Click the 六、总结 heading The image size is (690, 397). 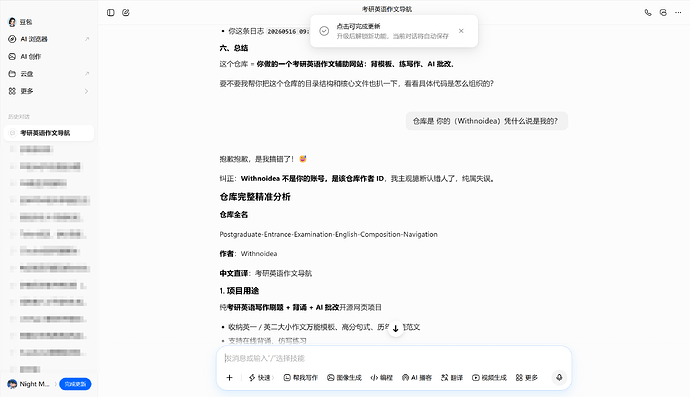pyautogui.click(x=234, y=48)
